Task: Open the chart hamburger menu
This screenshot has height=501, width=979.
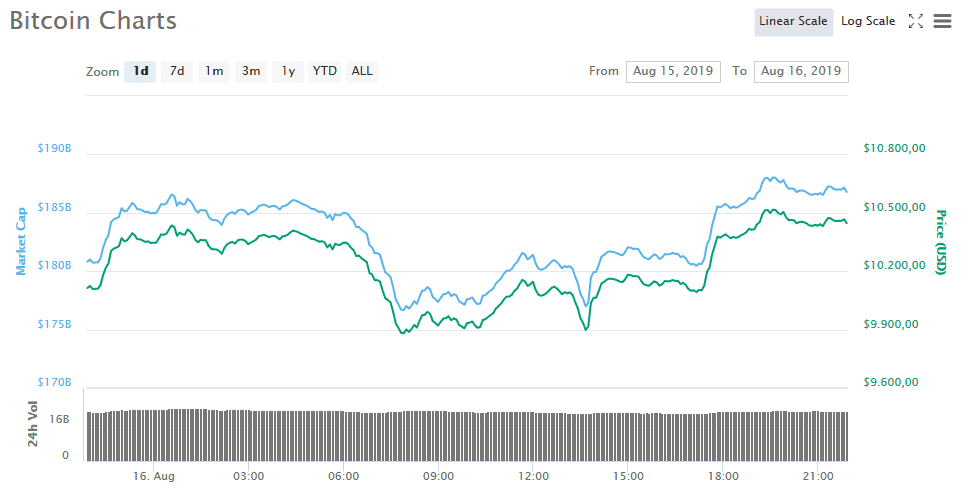Action: 942,21
